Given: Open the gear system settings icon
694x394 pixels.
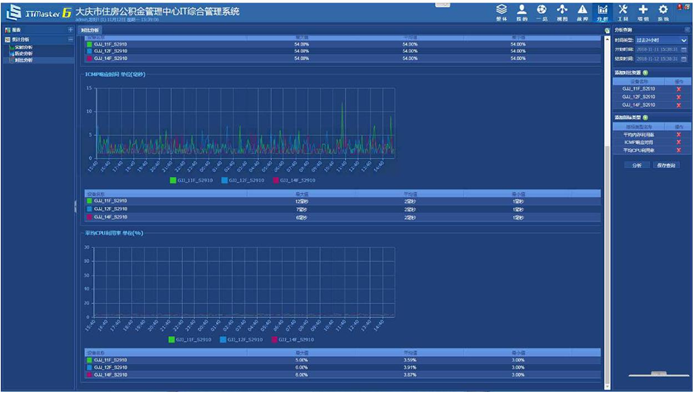Looking at the screenshot, I should [663, 12].
